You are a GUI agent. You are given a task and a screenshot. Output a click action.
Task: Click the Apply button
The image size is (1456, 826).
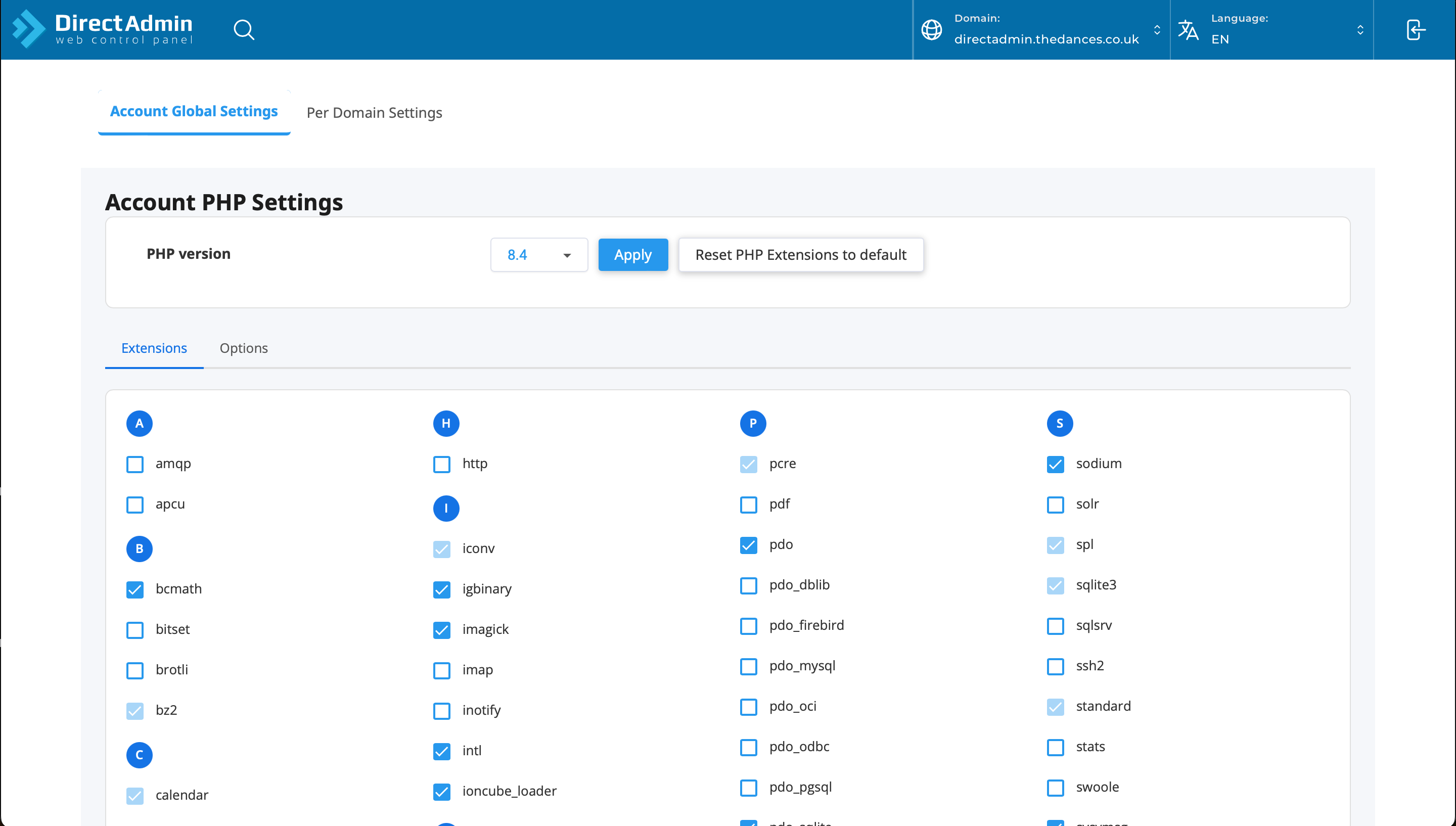[x=633, y=255]
